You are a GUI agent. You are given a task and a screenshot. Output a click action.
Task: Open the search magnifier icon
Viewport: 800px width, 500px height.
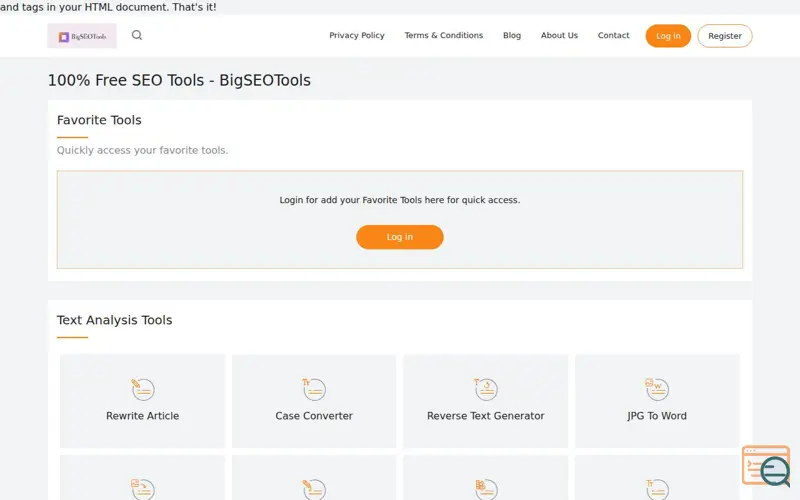(137, 35)
